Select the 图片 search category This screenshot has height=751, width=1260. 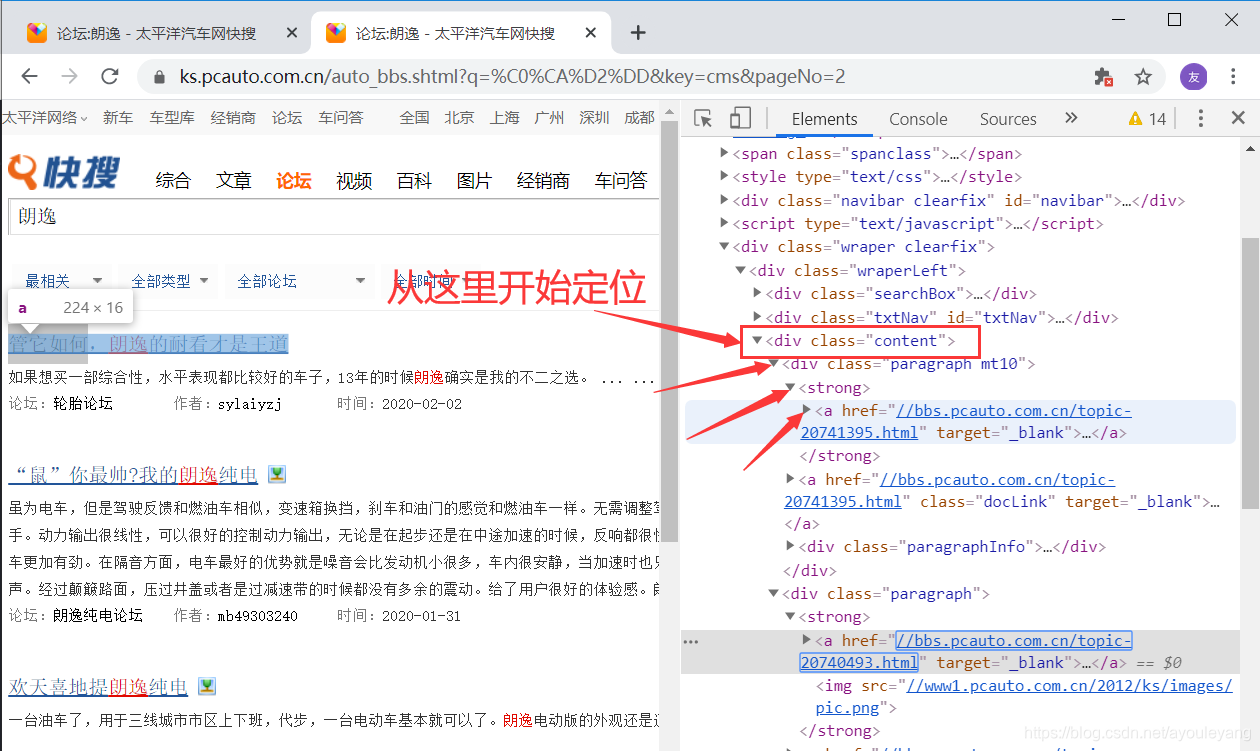tap(474, 180)
